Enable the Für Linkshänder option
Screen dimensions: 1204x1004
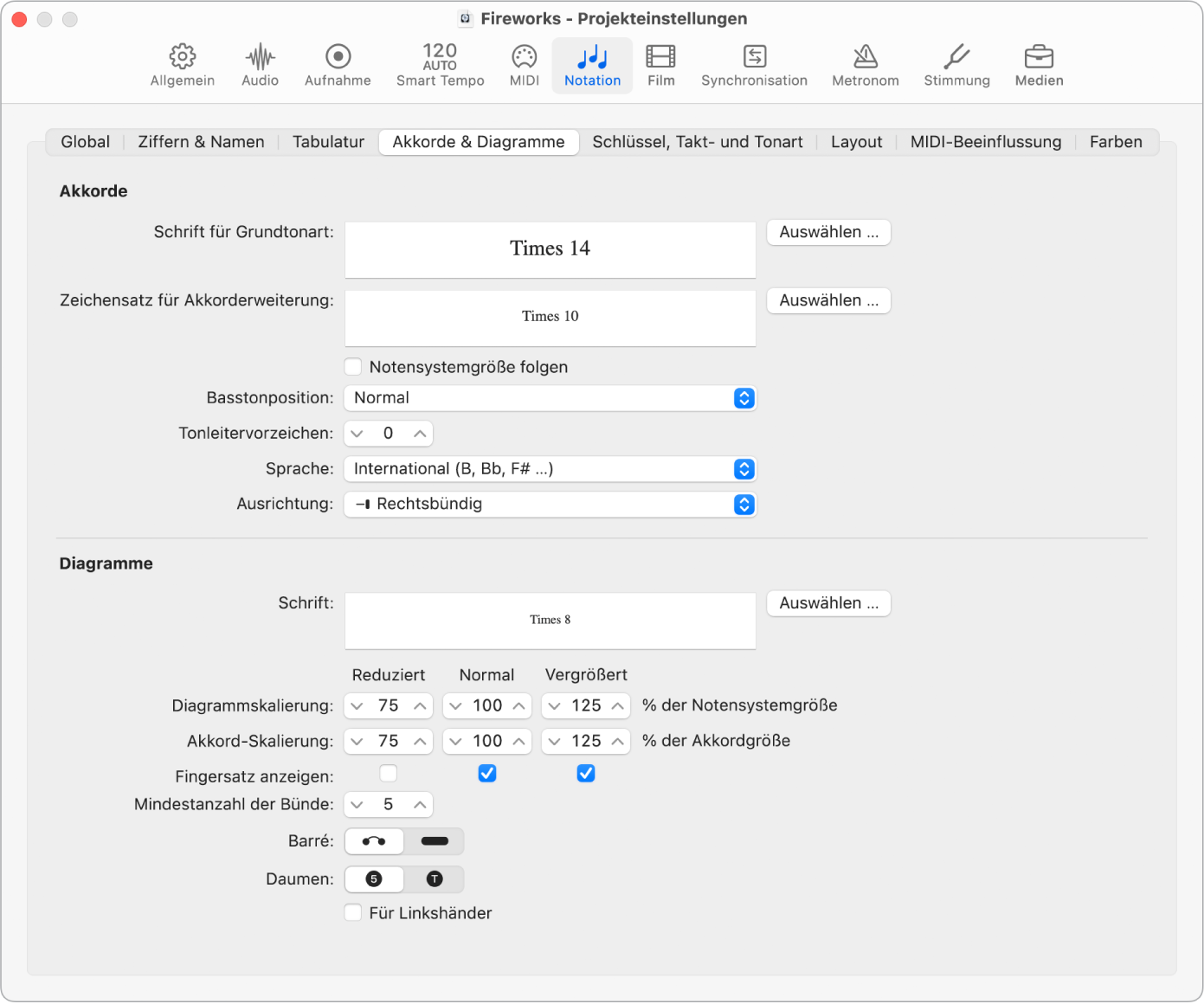coord(352,912)
